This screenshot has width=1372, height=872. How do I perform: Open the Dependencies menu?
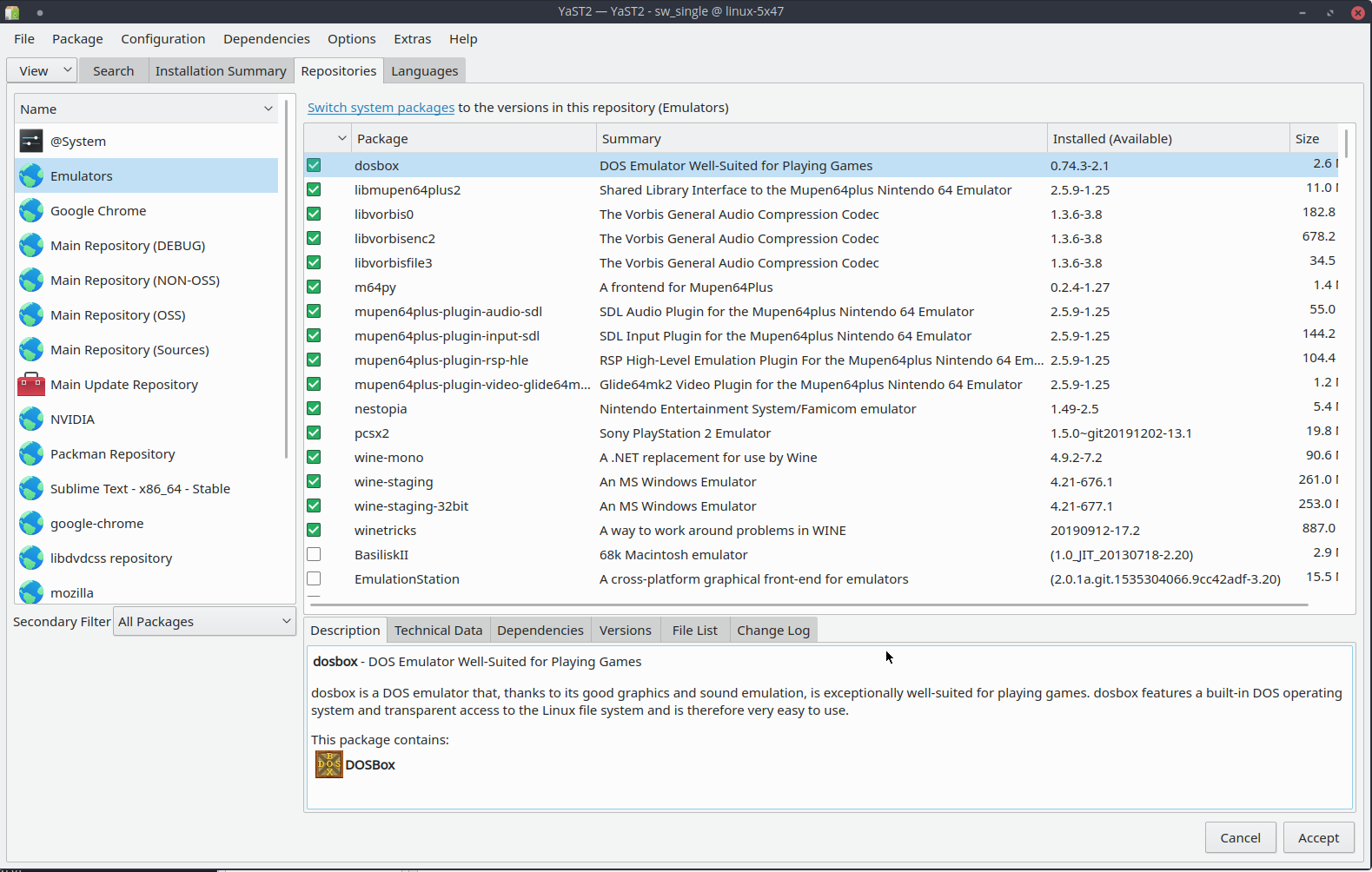(x=267, y=39)
